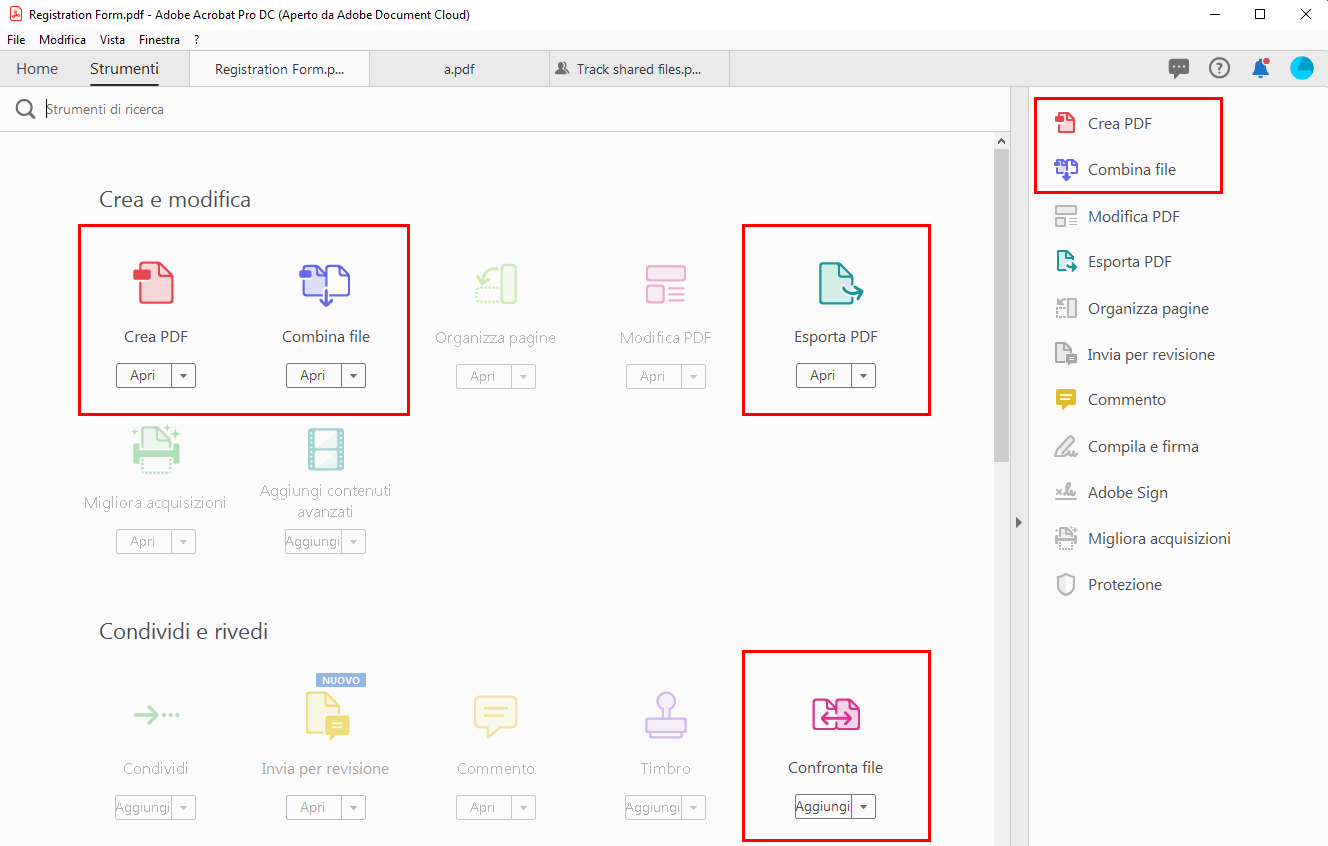Expand the Modifica PDF dropdown arrow

[x=693, y=376]
